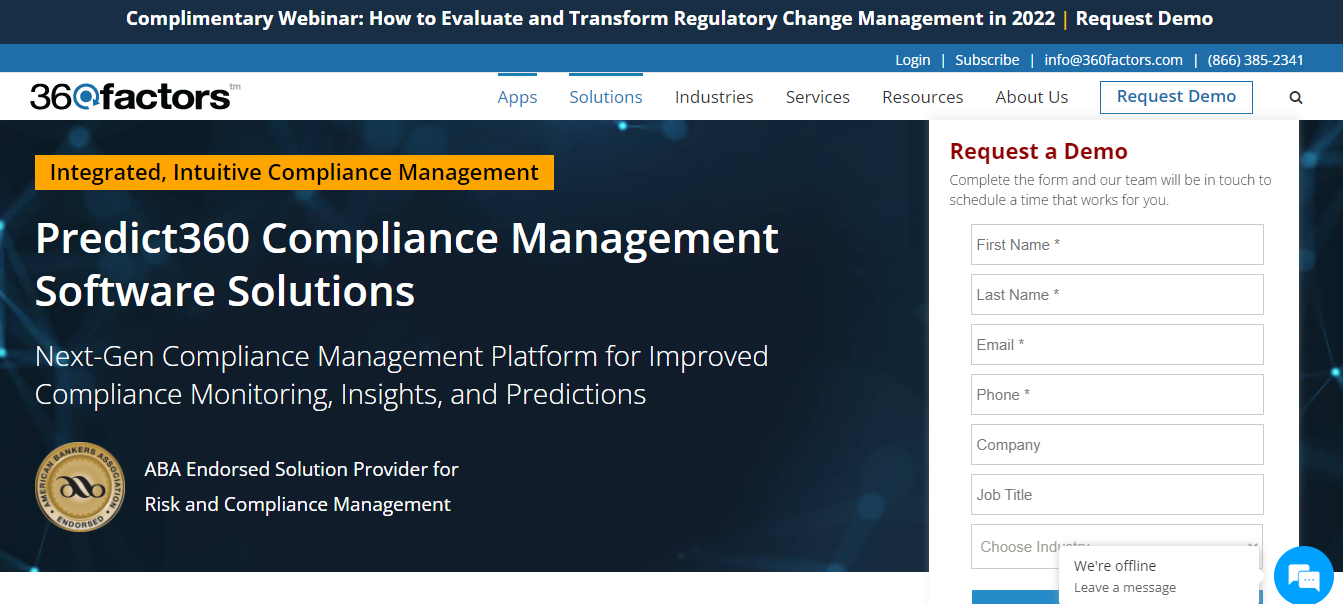The image size is (1343, 604).
Task: Open the About Us menu
Action: point(1032,97)
